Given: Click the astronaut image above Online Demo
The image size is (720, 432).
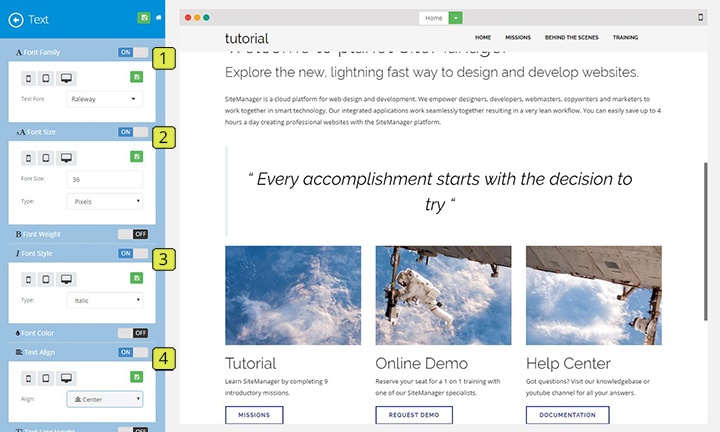Looking at the screenshot, I should (x=443, y=295).
